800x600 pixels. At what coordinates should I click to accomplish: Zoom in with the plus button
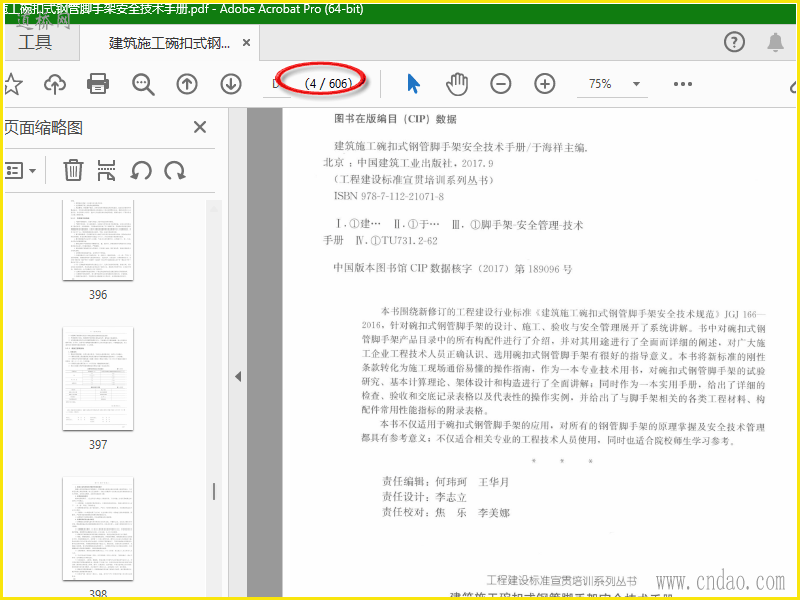[544, 84]
